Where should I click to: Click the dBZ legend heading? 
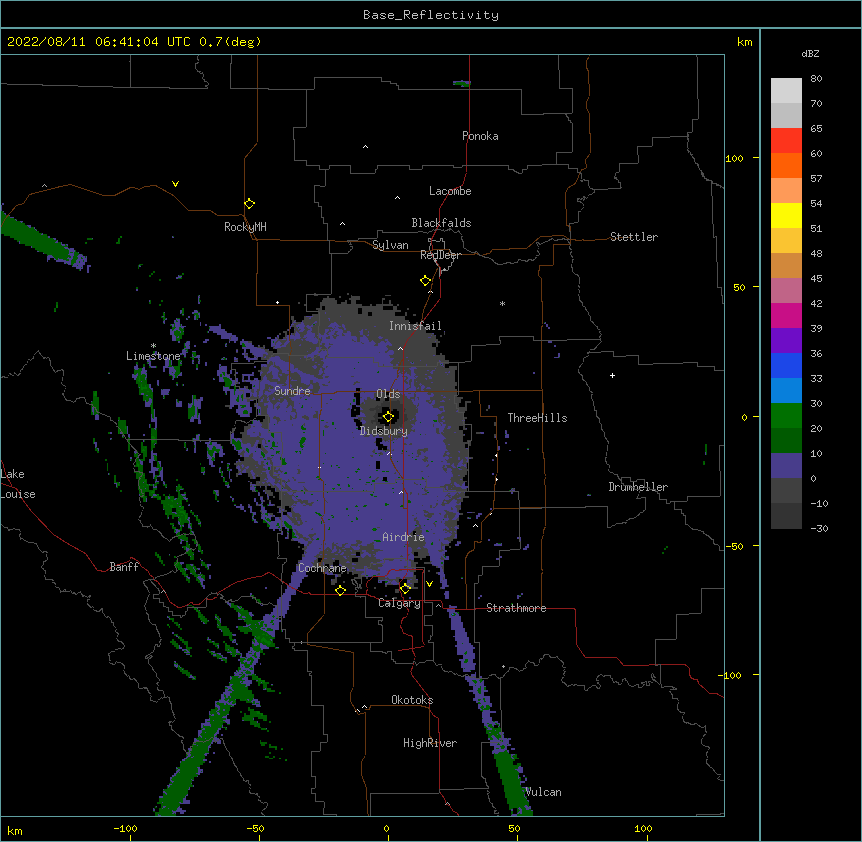click(810, 53)
